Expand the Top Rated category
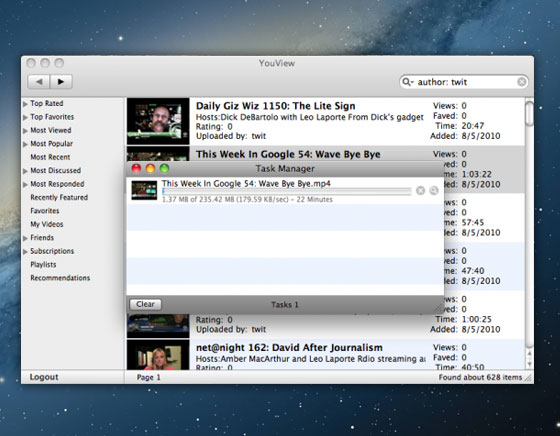 pos(25,104)
